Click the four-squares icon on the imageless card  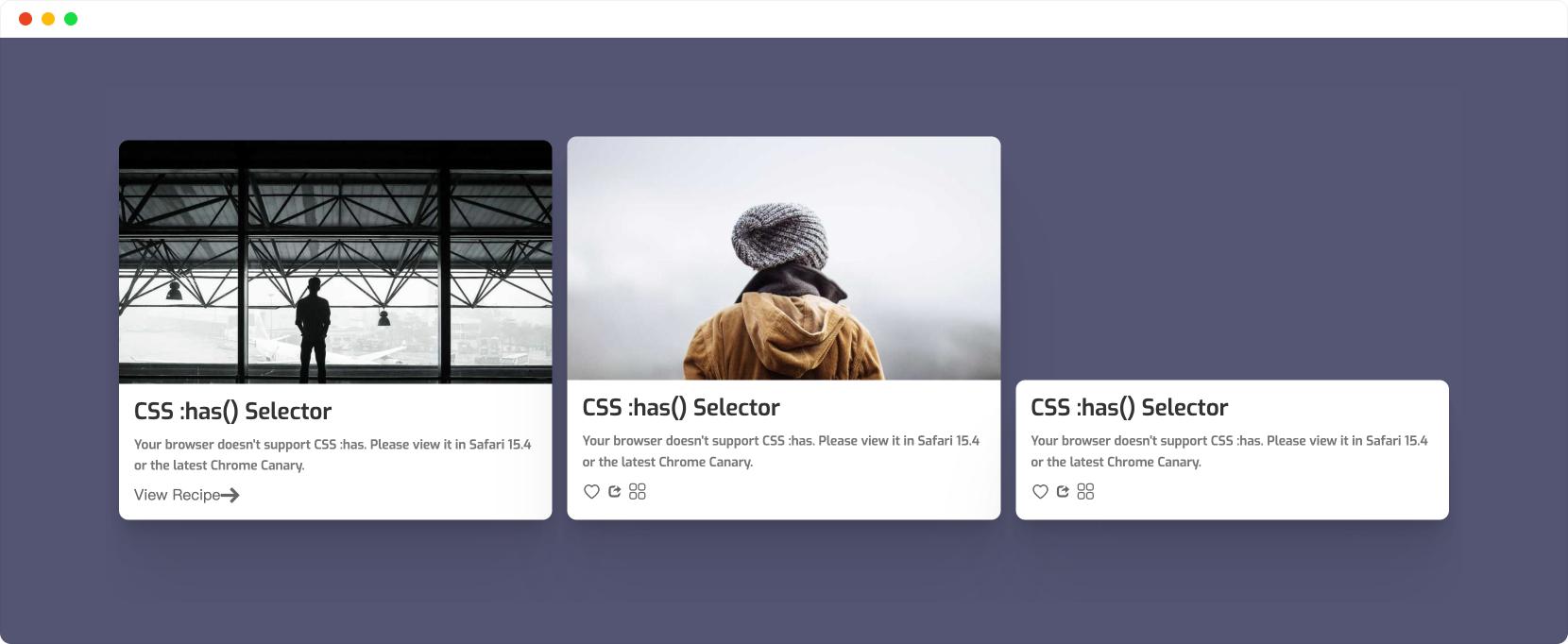[1085, 491]
